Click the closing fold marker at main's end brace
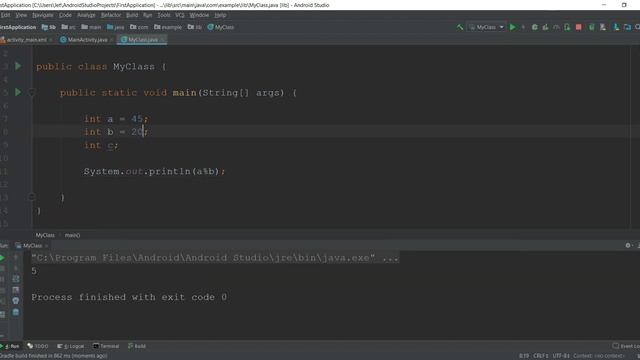The height and width of the screenshot is (360, 640). [x=31, y=197]
